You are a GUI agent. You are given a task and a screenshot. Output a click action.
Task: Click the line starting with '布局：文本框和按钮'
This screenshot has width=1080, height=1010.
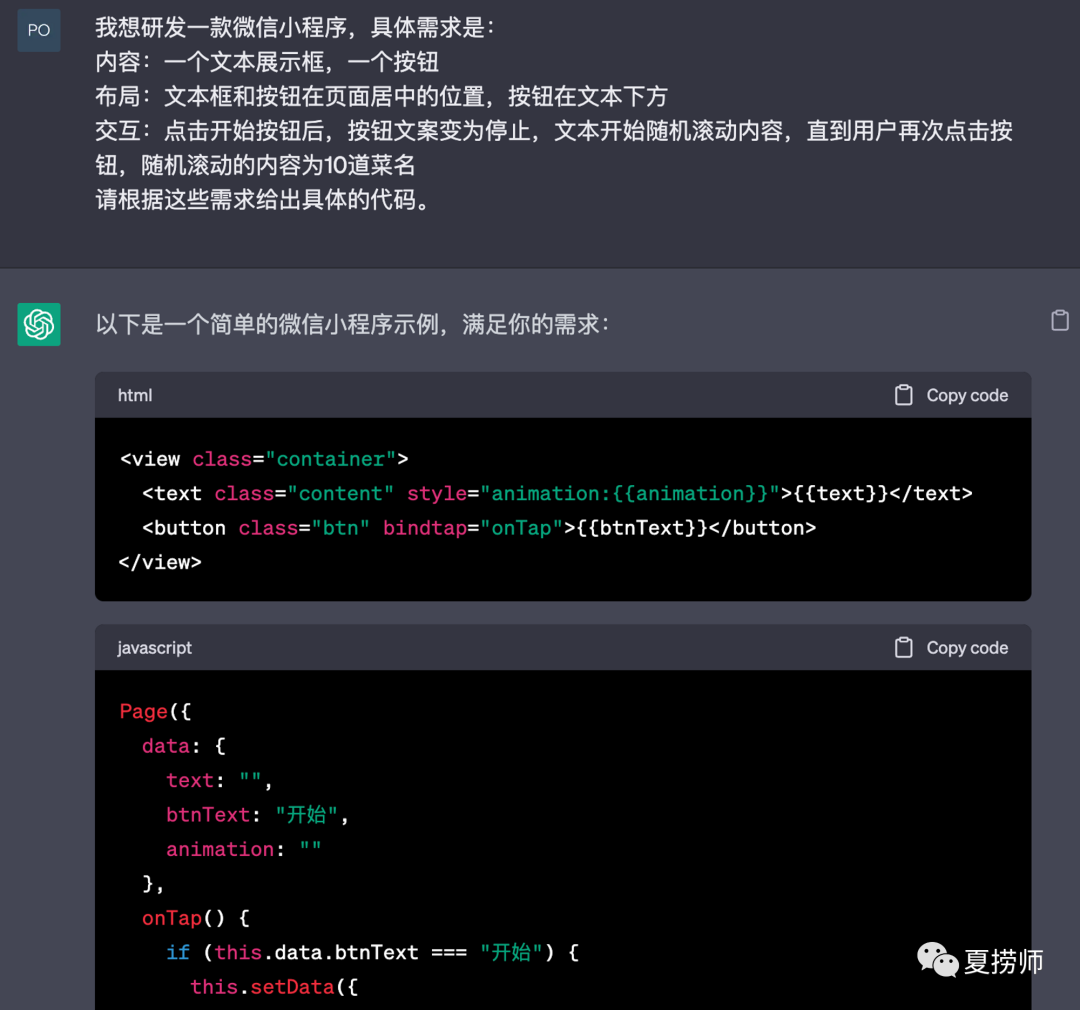382,97
